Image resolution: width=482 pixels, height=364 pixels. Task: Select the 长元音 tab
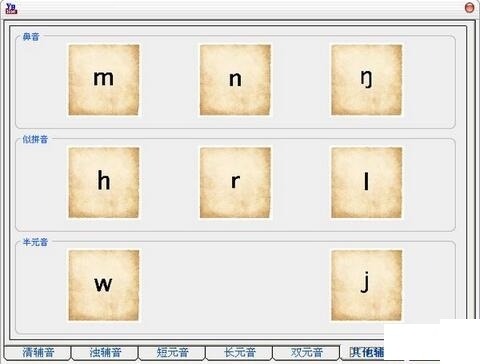[240, 352]
